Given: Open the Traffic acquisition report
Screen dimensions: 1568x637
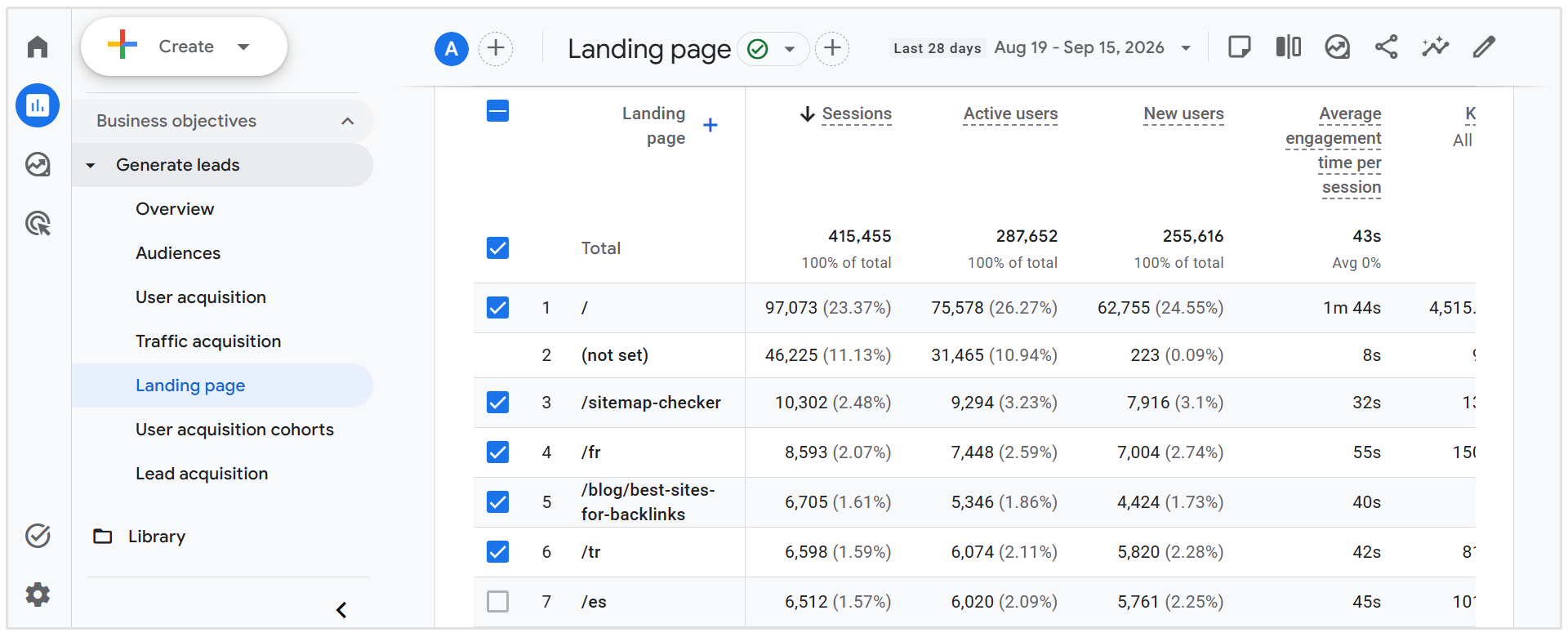Looking at the screenshot, I should 208,341.
